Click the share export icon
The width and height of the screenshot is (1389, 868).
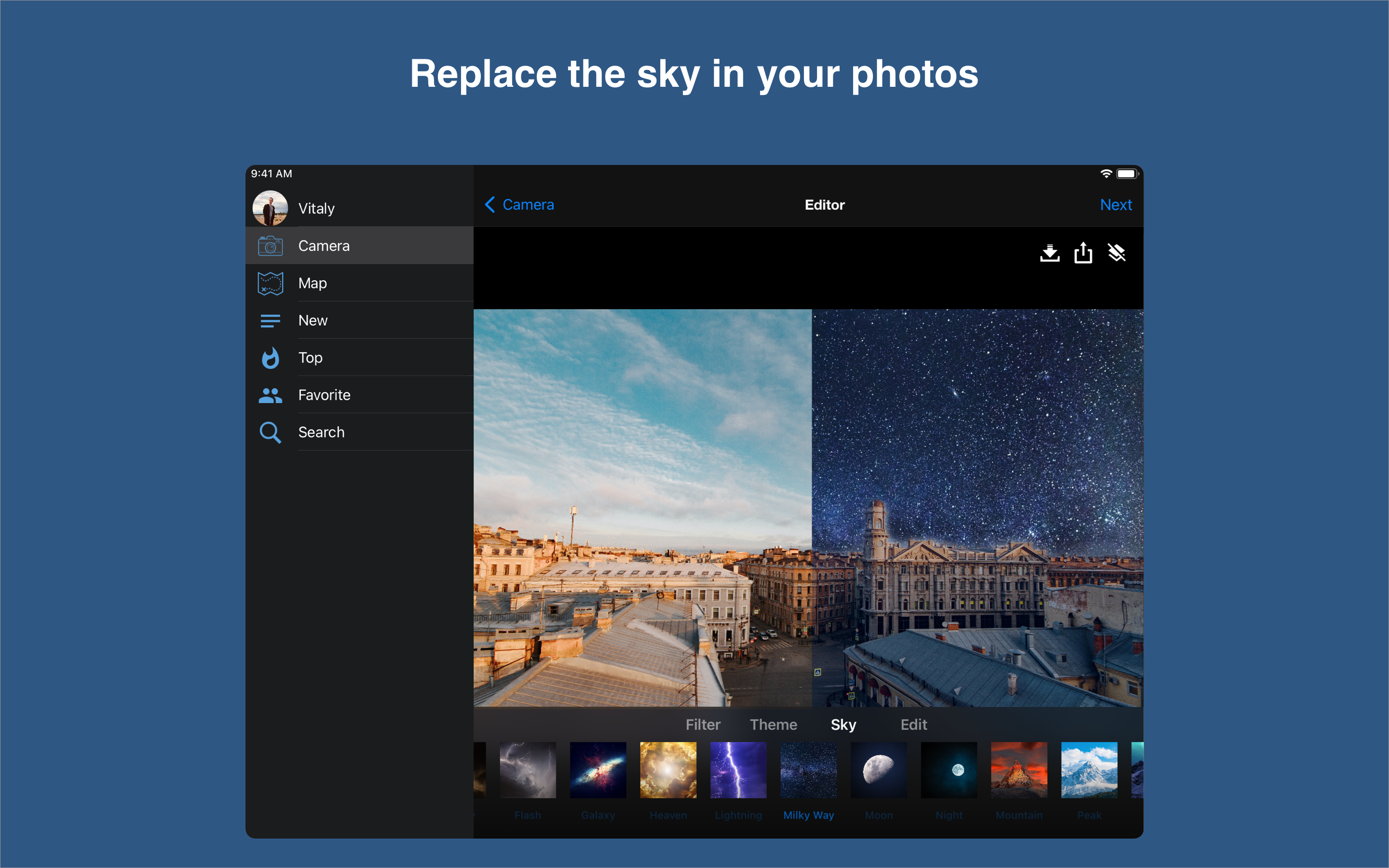point(1083,253)
